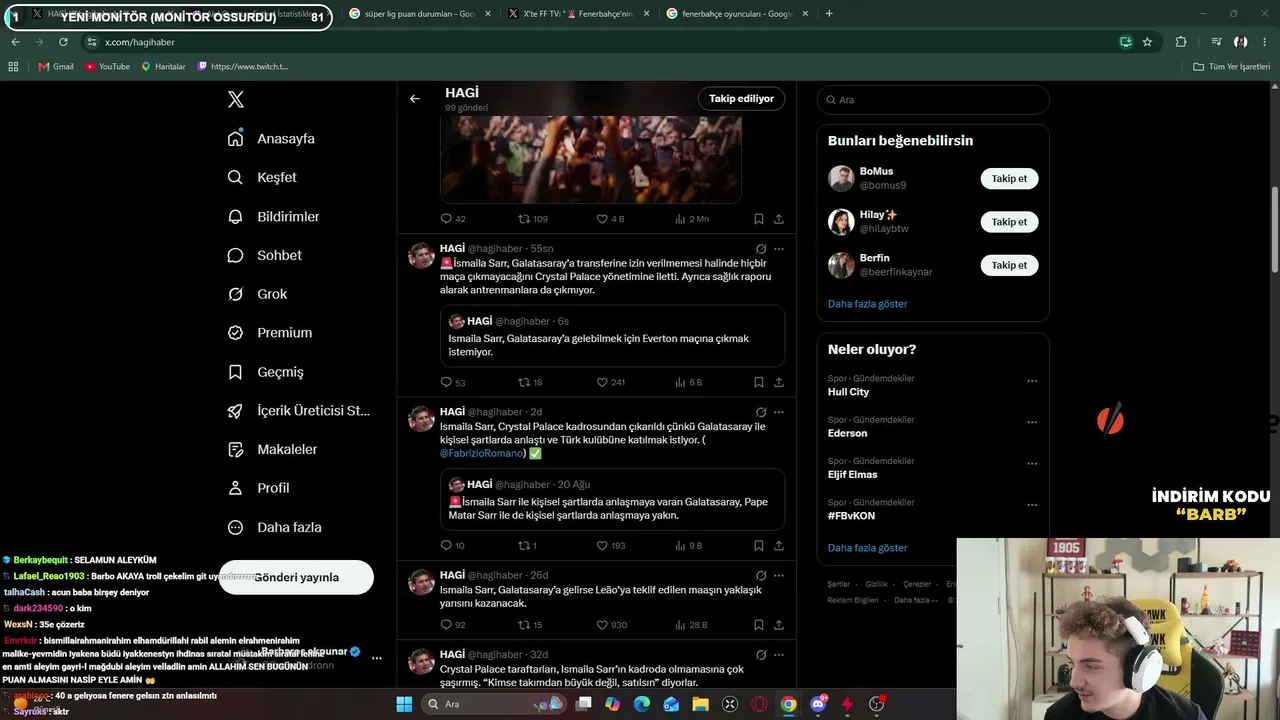Open Bildirimler notifications page

coord(274,216)
